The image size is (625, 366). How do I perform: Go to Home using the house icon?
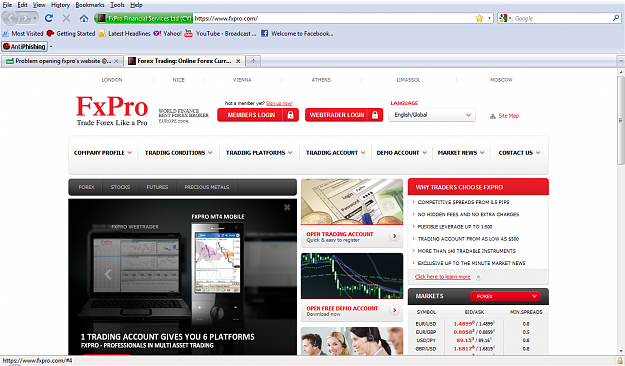[84, 18]
